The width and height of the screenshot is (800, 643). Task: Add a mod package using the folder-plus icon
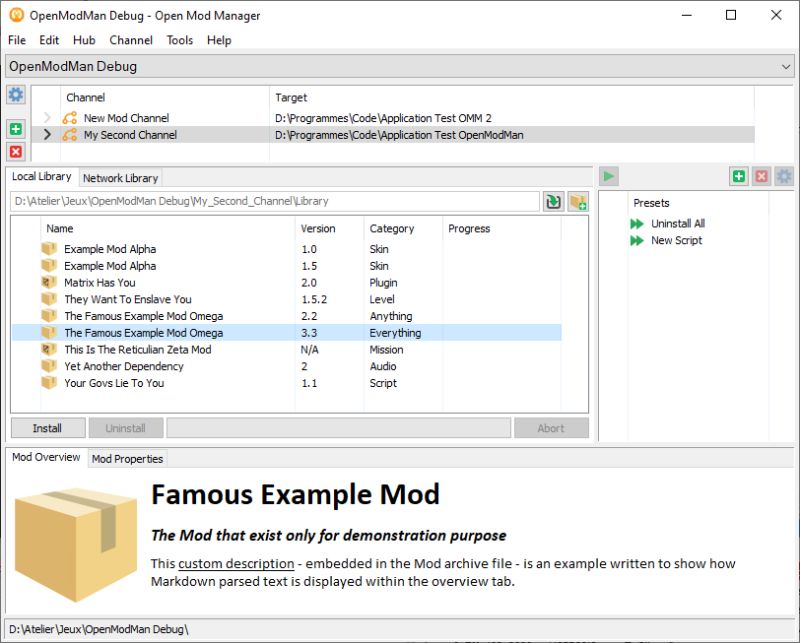coord(578,201)
